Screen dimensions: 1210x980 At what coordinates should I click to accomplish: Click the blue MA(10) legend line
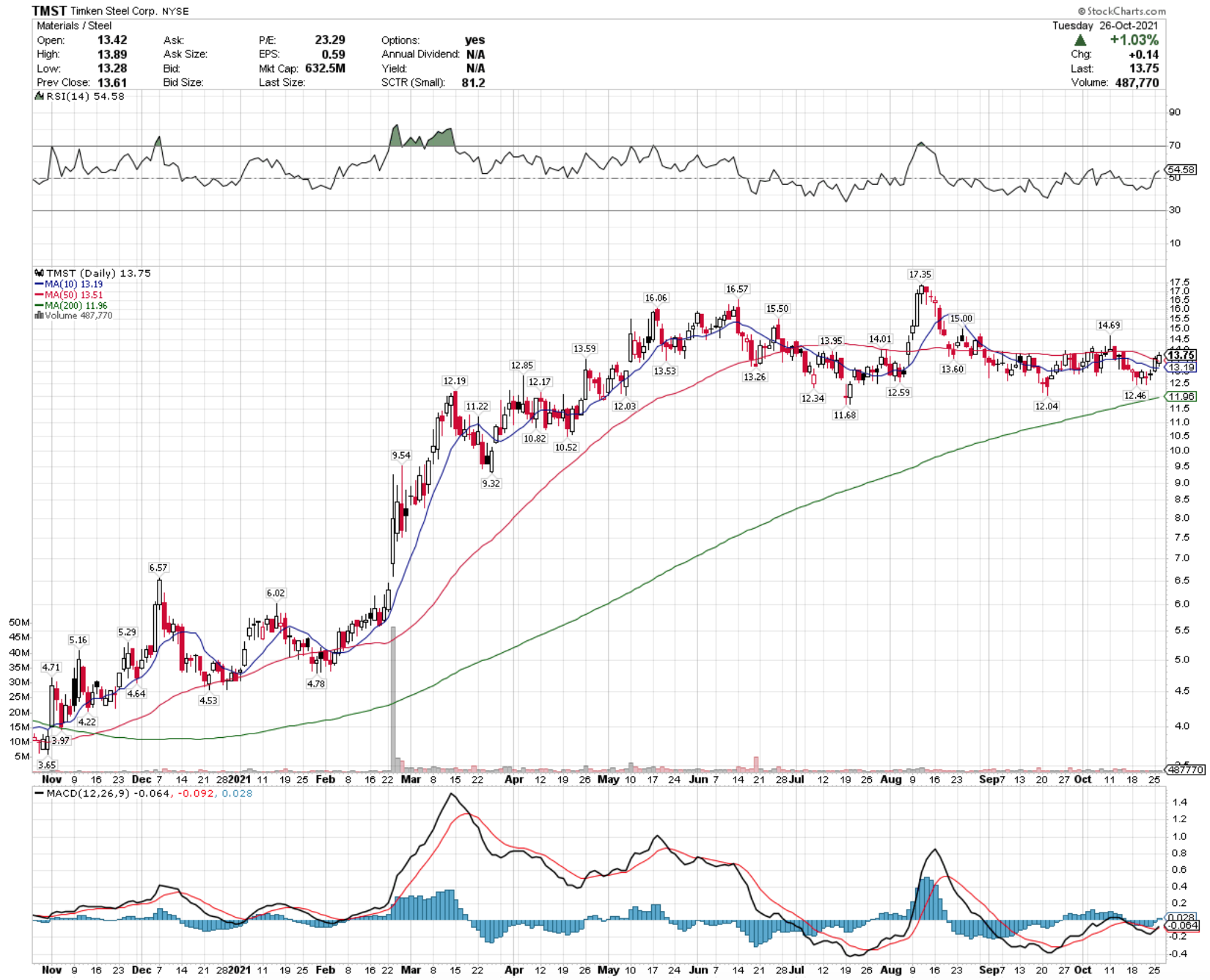pos(40,285)
